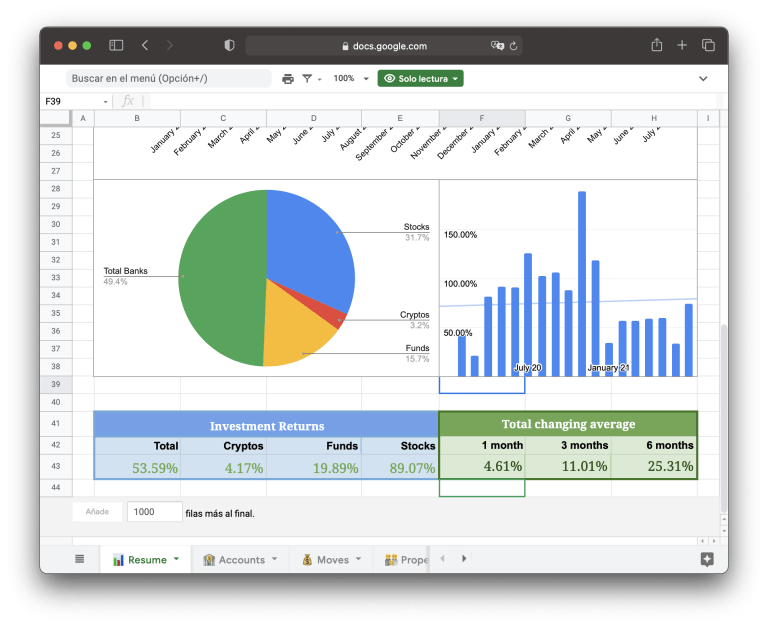Switch to the Moves sheet tab

tap(331, 560)
